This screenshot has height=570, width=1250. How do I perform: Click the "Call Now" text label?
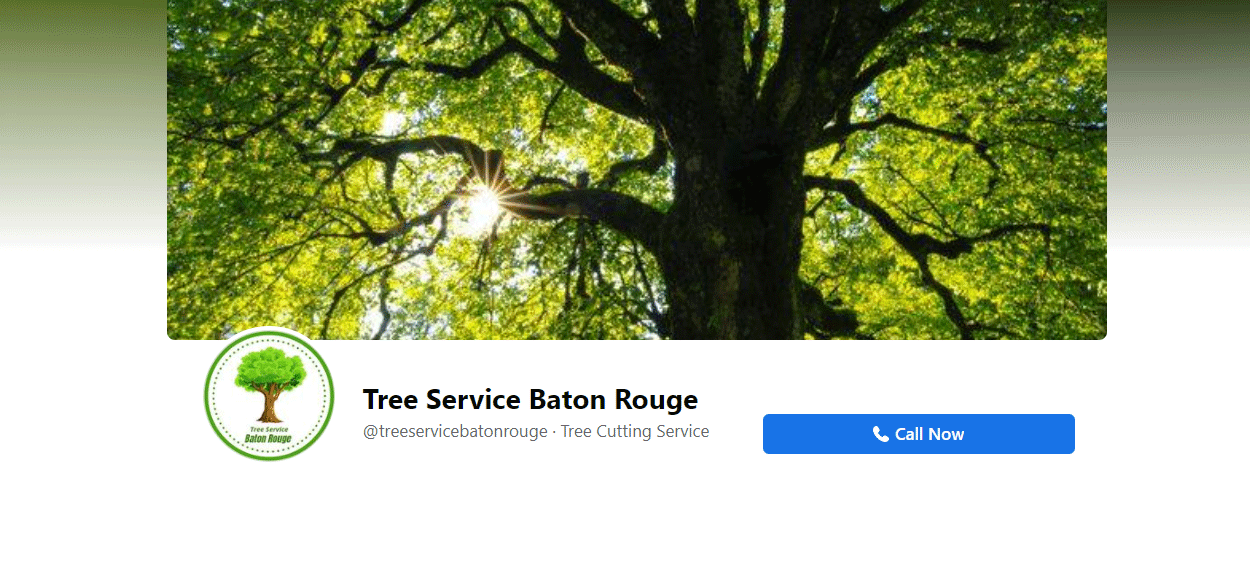click(929, 434)
